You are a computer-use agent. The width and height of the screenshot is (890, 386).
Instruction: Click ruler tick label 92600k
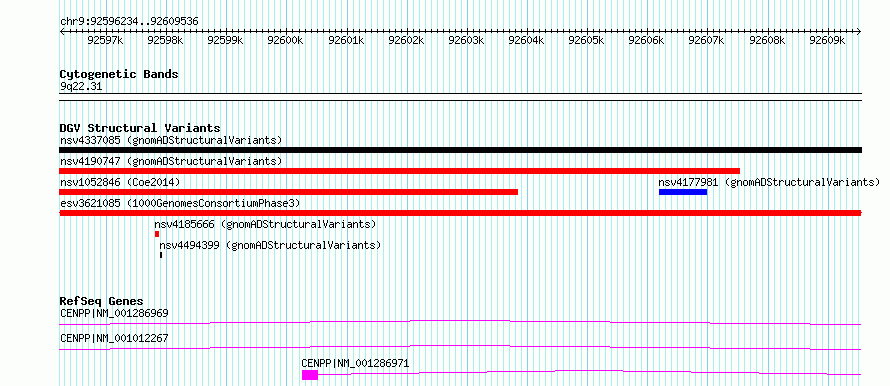tap(286, 40)
